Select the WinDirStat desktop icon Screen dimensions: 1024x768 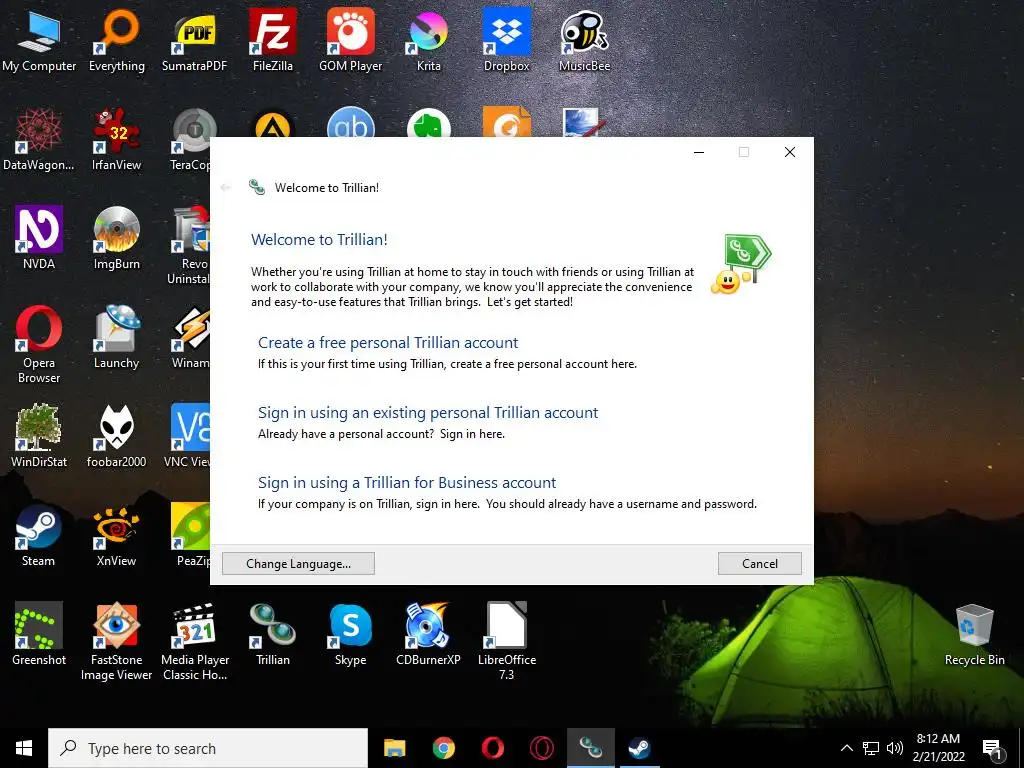point(39,436)
